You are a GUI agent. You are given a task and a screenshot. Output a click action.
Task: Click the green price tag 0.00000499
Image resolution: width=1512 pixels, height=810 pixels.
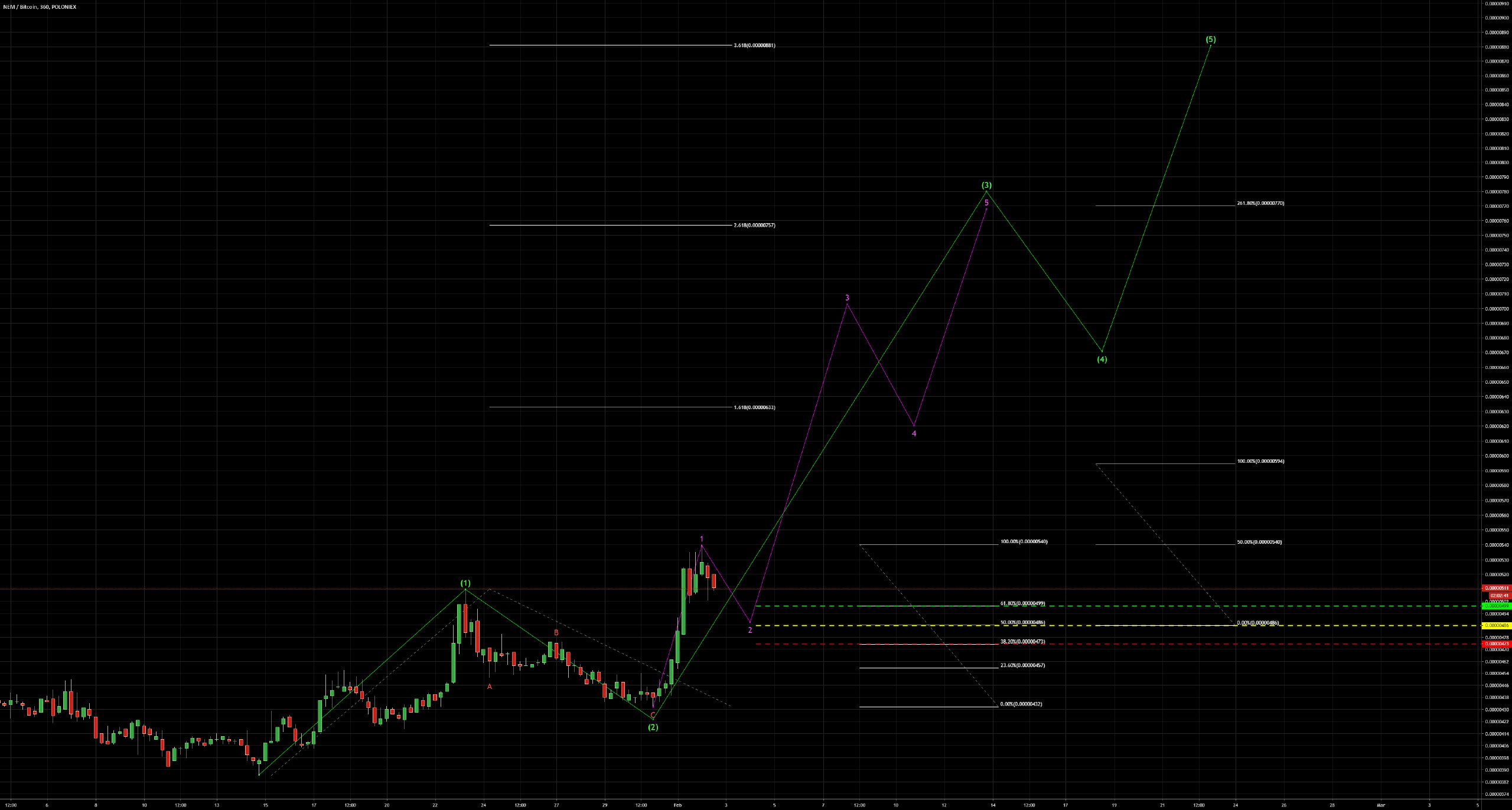pos(1497,606)
